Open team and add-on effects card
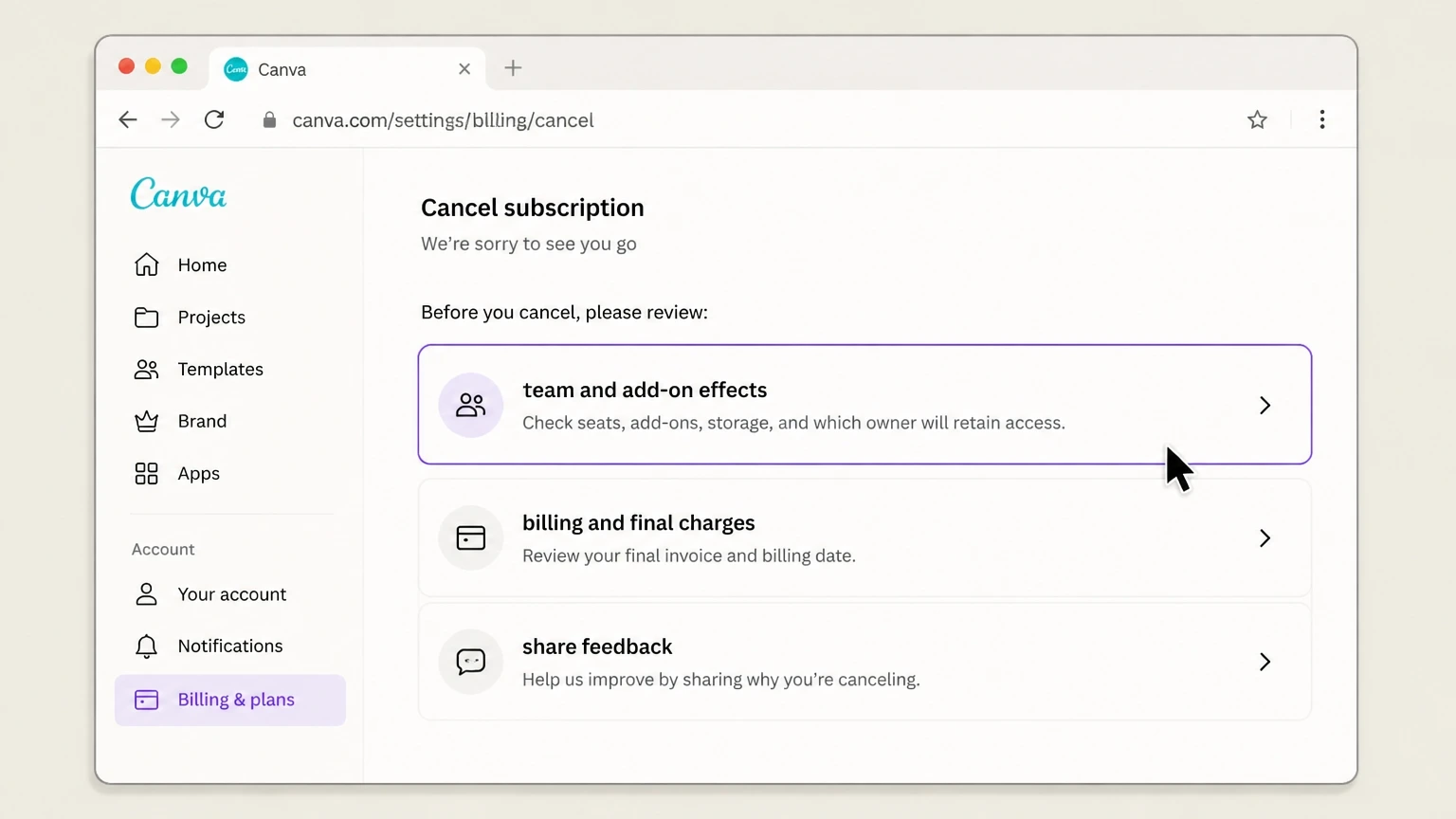Image resolution: width=1456 pixels, height=819 pixels. pos(864,405)
